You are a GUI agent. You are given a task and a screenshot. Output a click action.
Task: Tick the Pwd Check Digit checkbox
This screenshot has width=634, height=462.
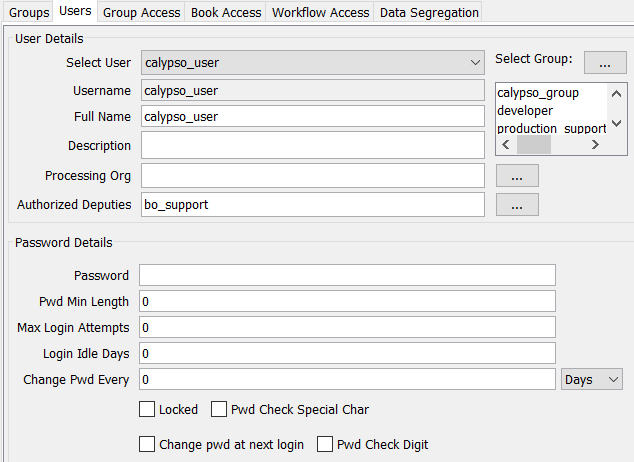pyautogui.click(x=325, y=444)
